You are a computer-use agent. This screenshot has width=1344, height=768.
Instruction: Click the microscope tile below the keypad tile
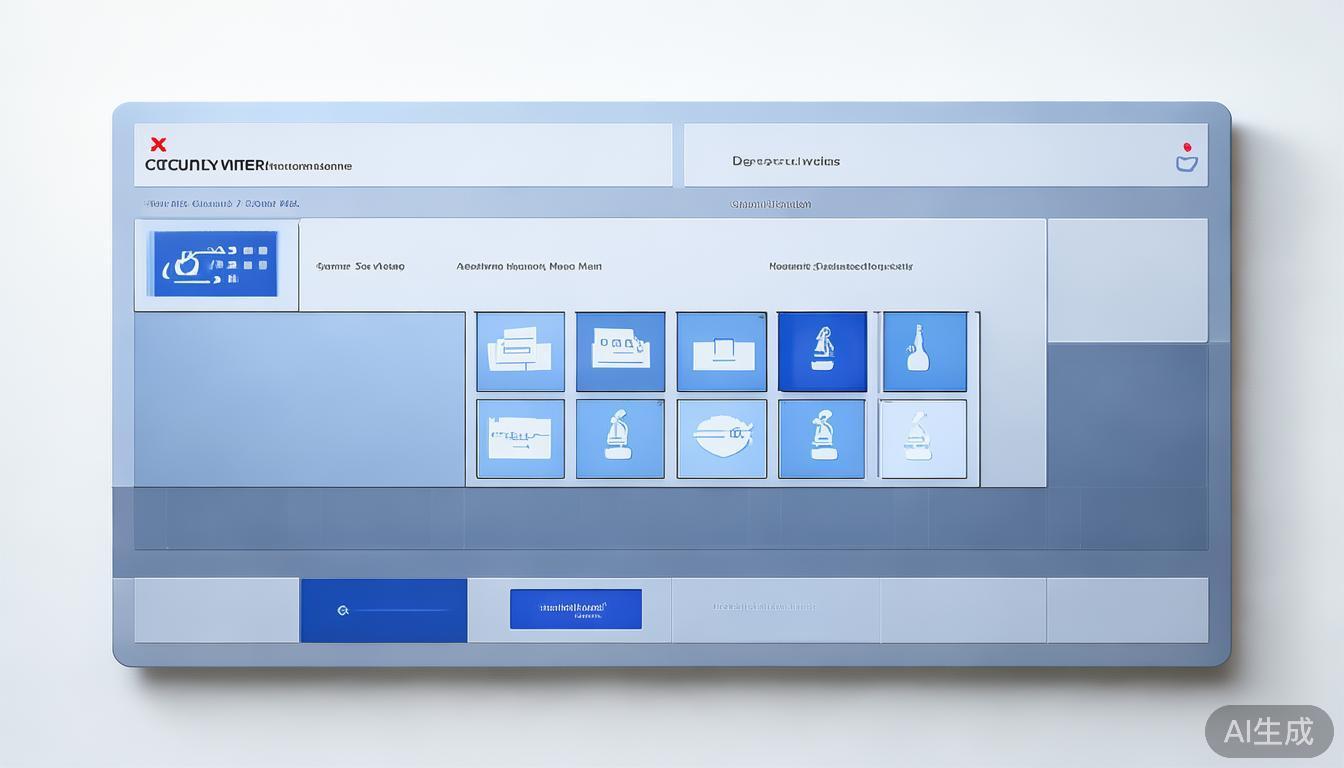point(620,439)
